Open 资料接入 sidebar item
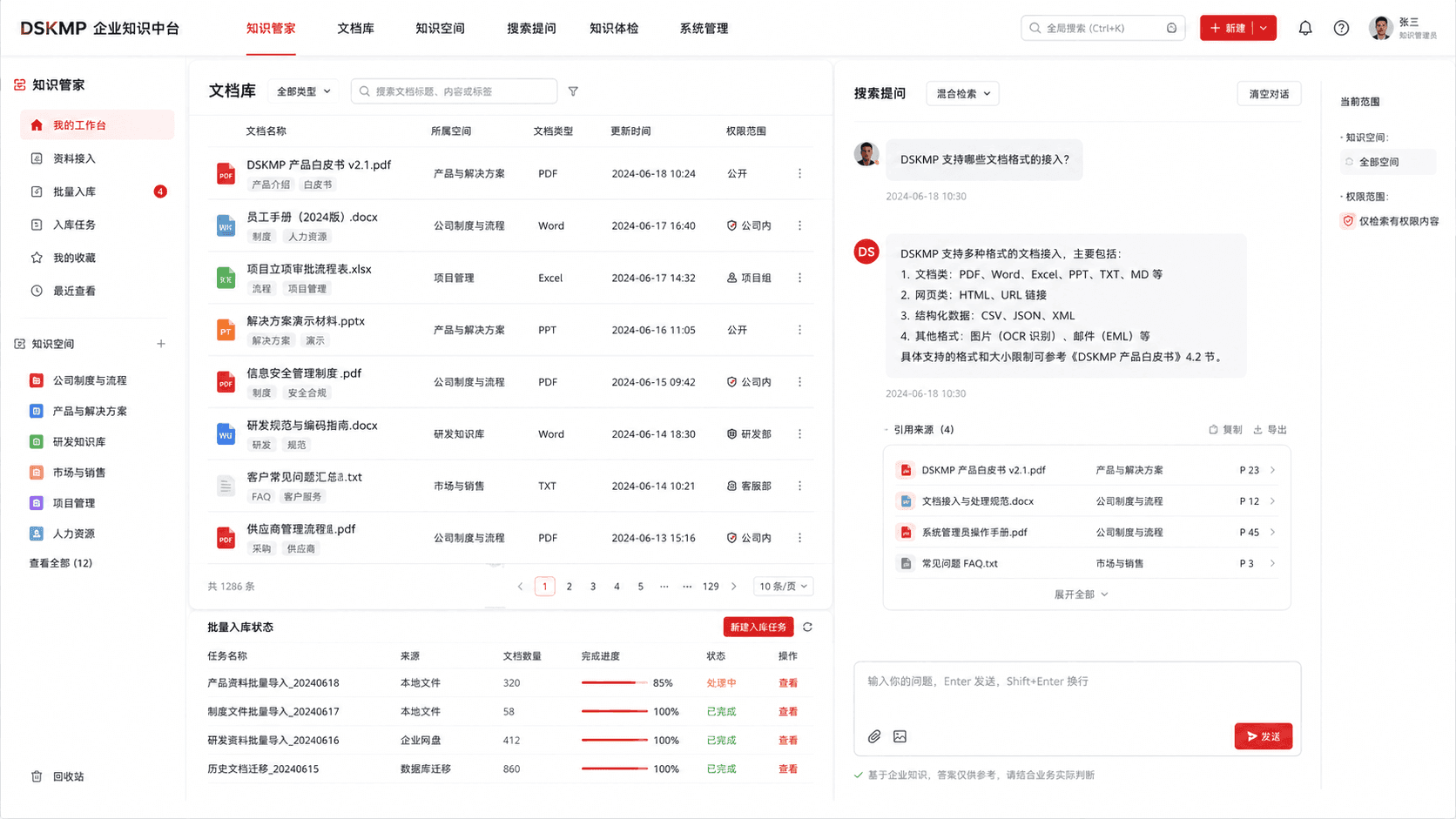Image resolution: width=1456 pixels, height=819 pixels. point(63,158)
